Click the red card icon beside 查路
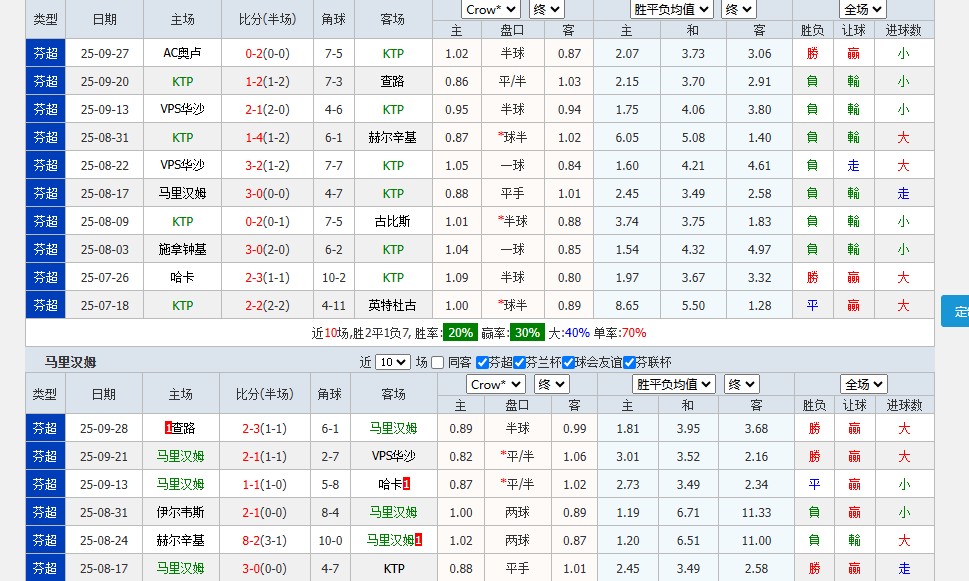Image resolution: width=969 pixels, height=581 pixels. 167,428
